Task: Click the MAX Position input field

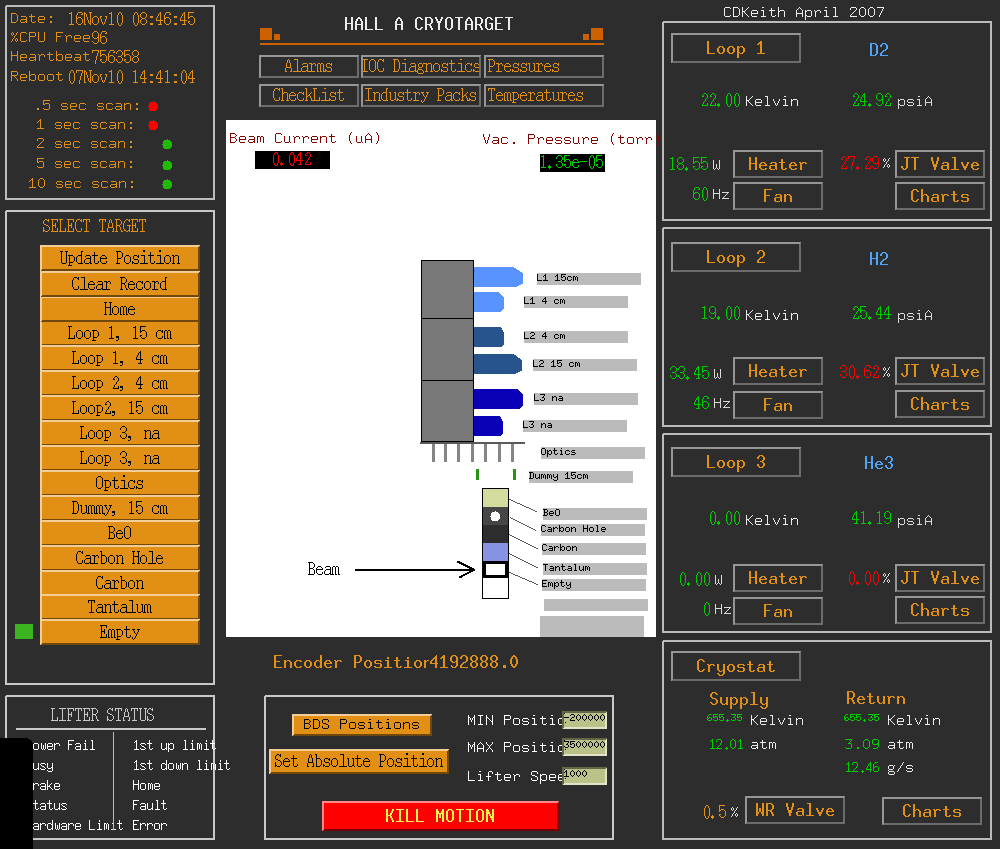Action: (584, 746)
